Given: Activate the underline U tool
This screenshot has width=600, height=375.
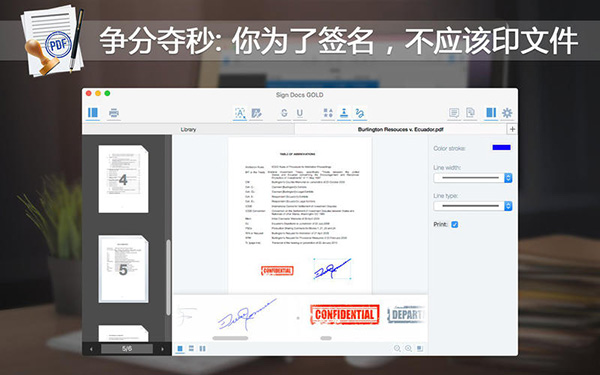Looking at the screenshot, I should (300, 113).
